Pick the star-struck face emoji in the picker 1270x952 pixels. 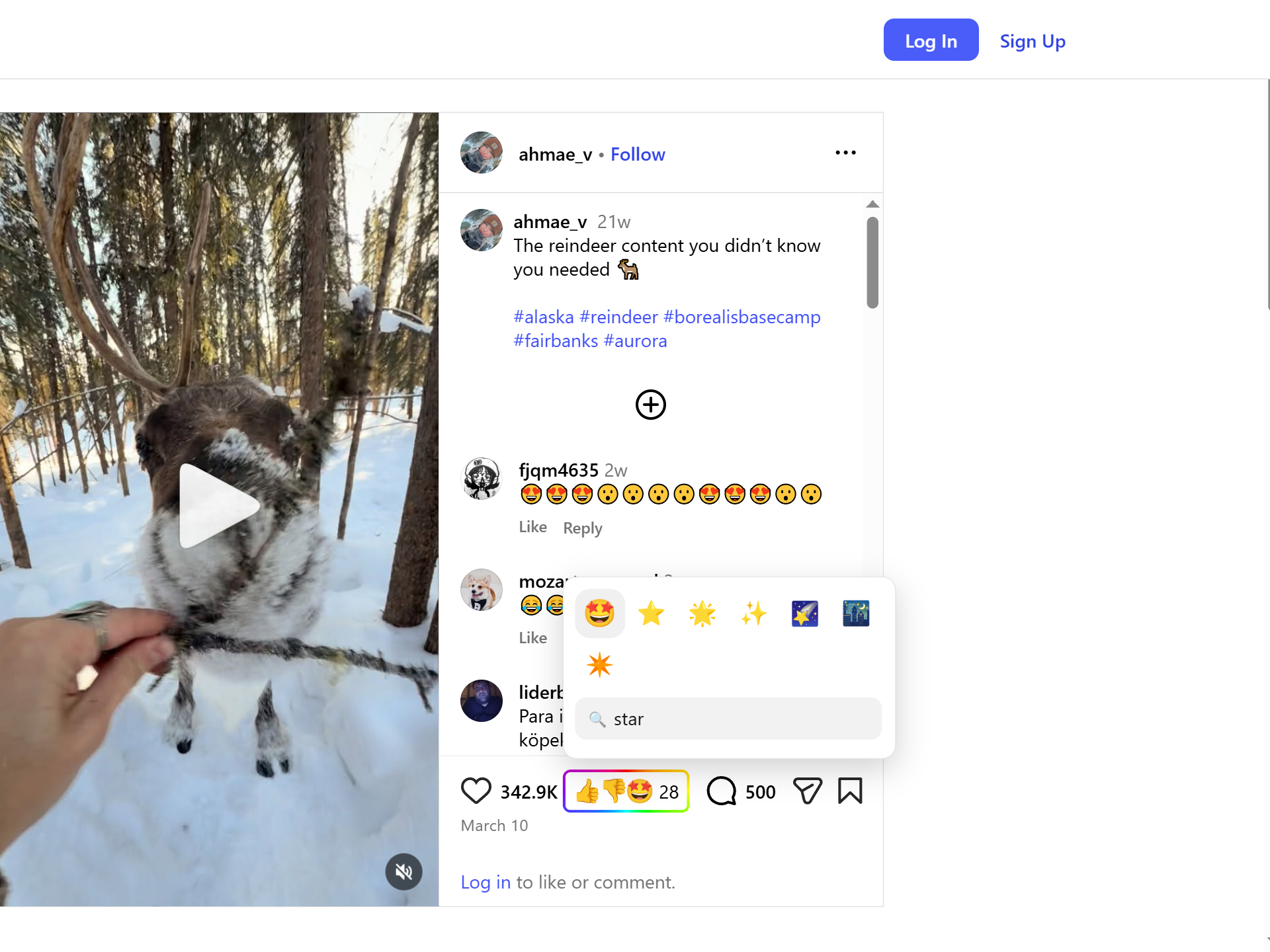(600, 614)
